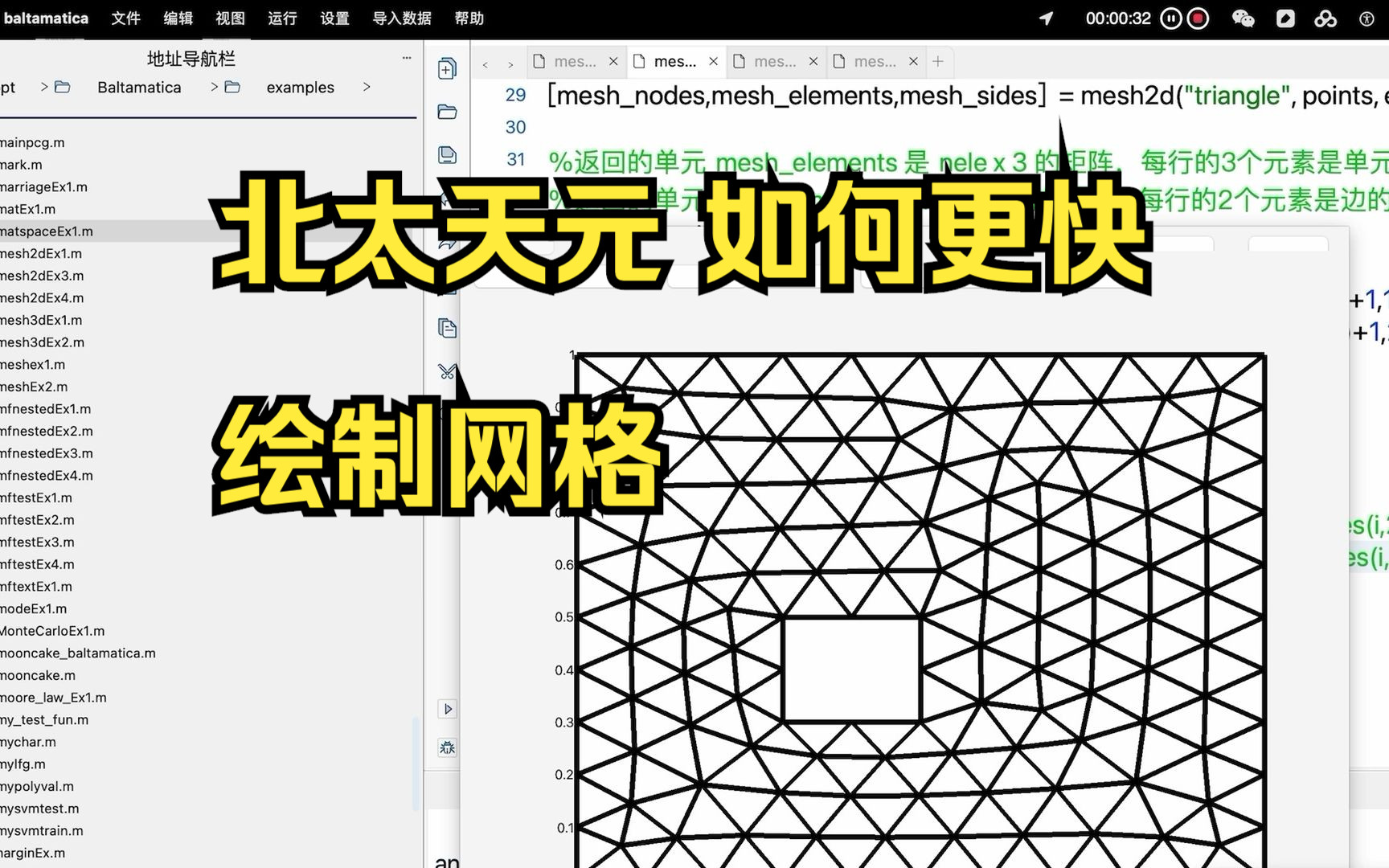Click the open folder toolbar icon
Image resolution: width=1389 pixels, height=868 pixels.
447,112
